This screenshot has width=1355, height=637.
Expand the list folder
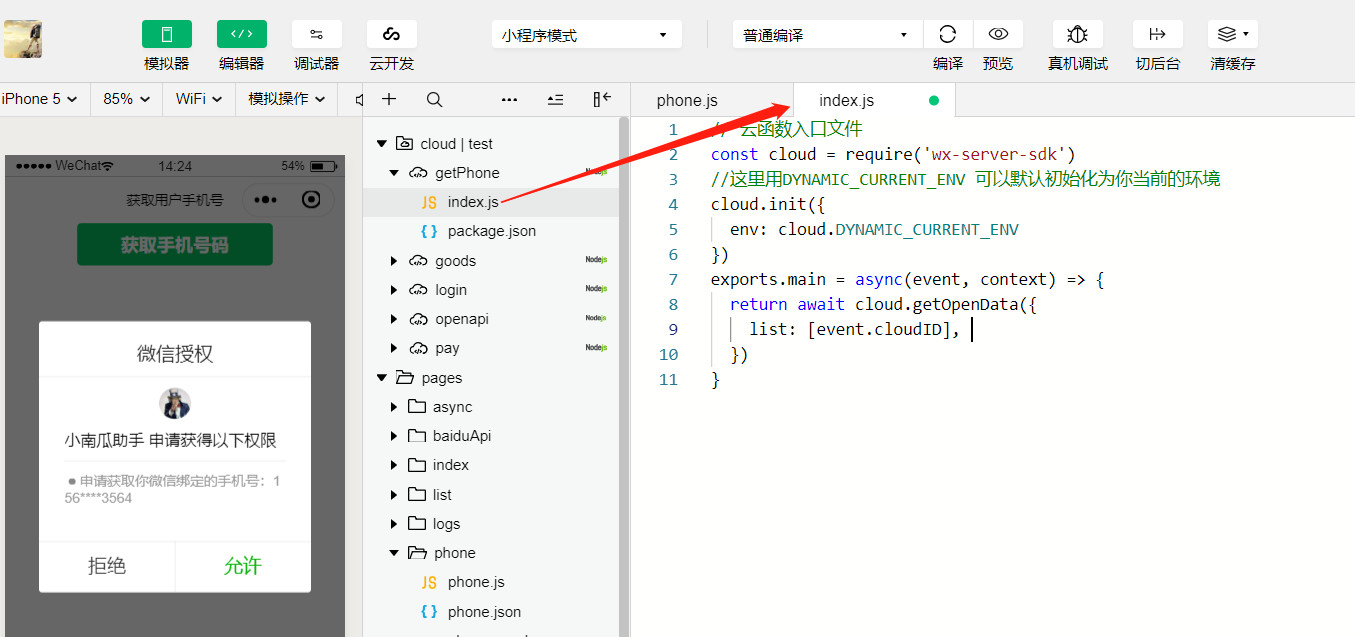tap(394, 494)
